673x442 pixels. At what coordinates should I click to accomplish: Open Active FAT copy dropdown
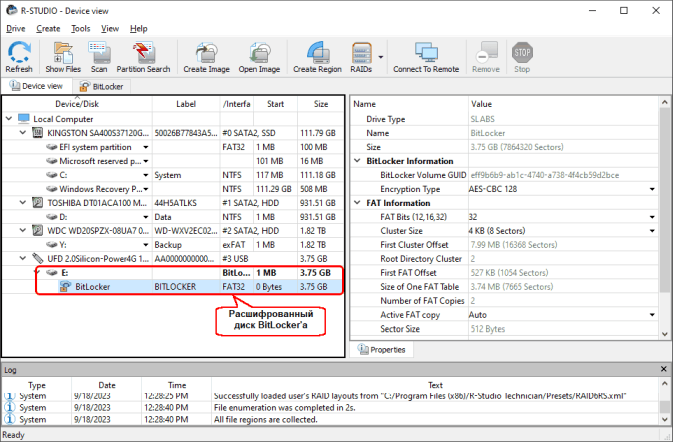(x=652, y=315)
